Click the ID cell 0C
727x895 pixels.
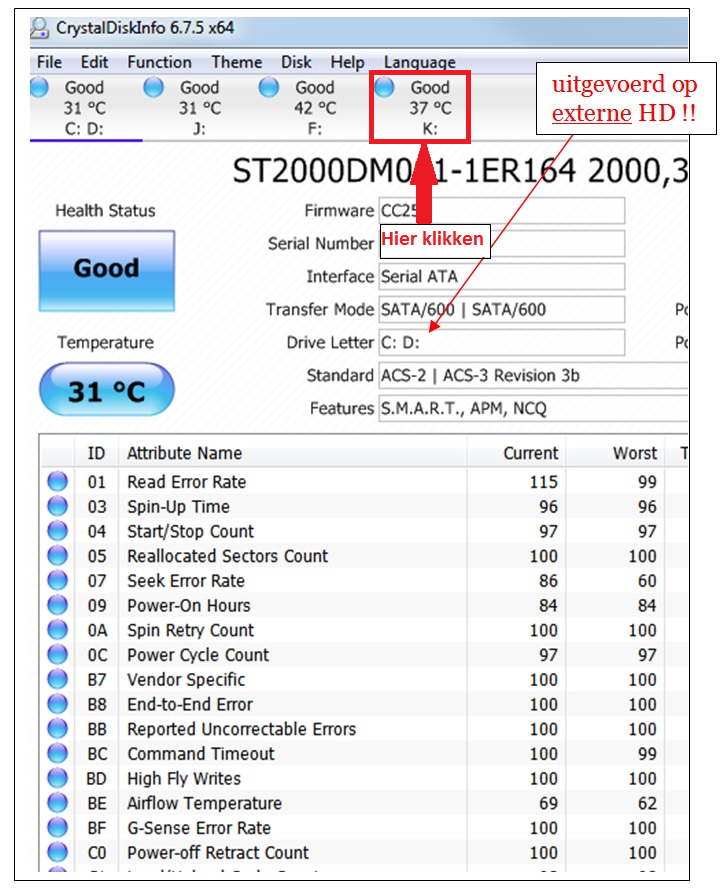click(x=97, y=655)
